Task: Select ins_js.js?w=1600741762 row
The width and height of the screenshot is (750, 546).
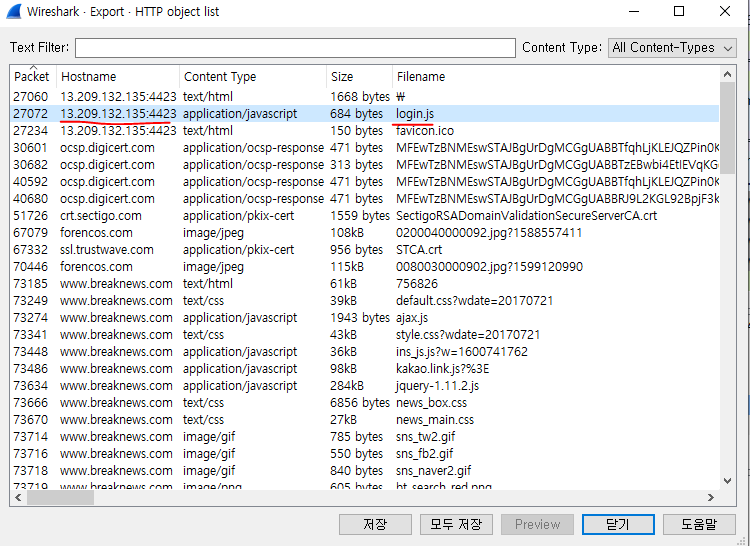Action: (x=364, y=352)
